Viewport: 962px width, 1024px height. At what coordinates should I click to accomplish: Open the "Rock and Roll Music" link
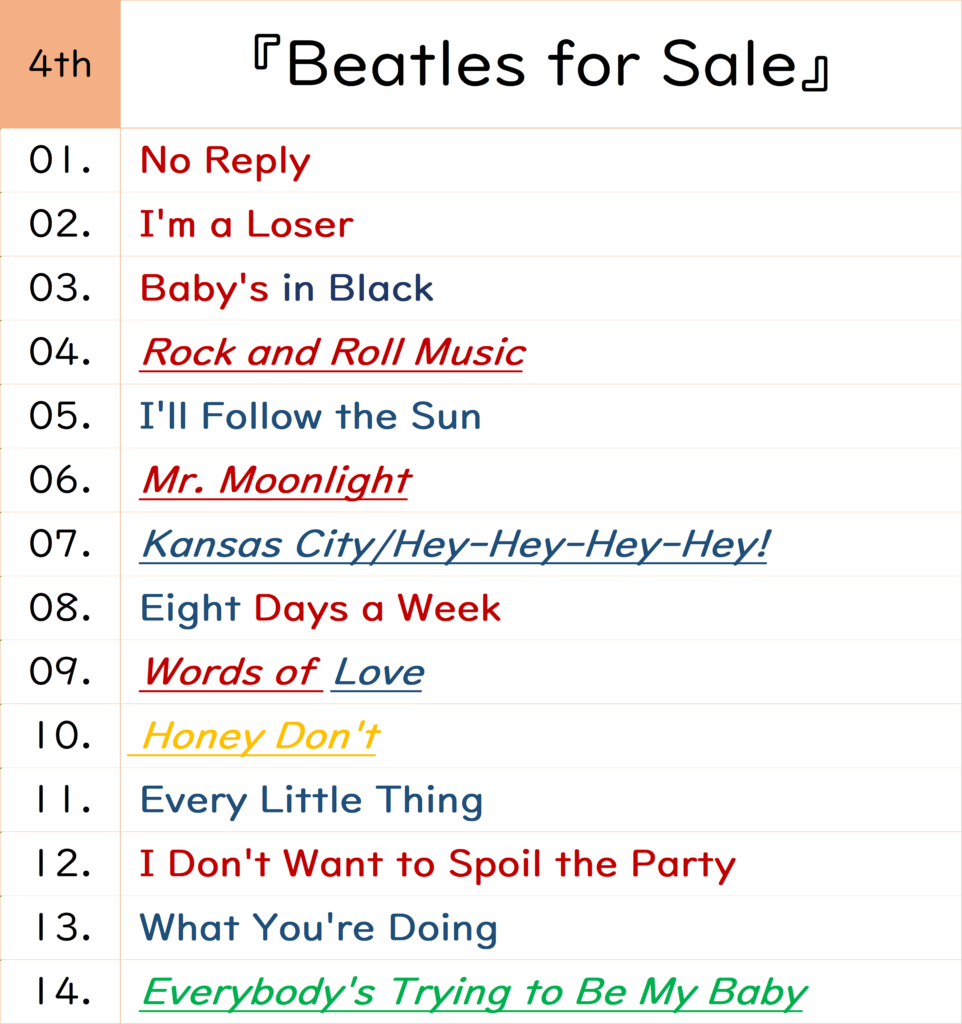(332, 353)
